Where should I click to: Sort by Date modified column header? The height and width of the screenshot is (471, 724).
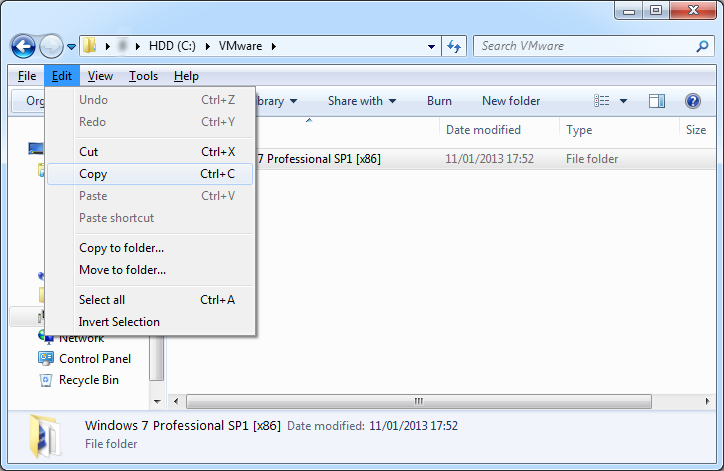click(483, 130)
